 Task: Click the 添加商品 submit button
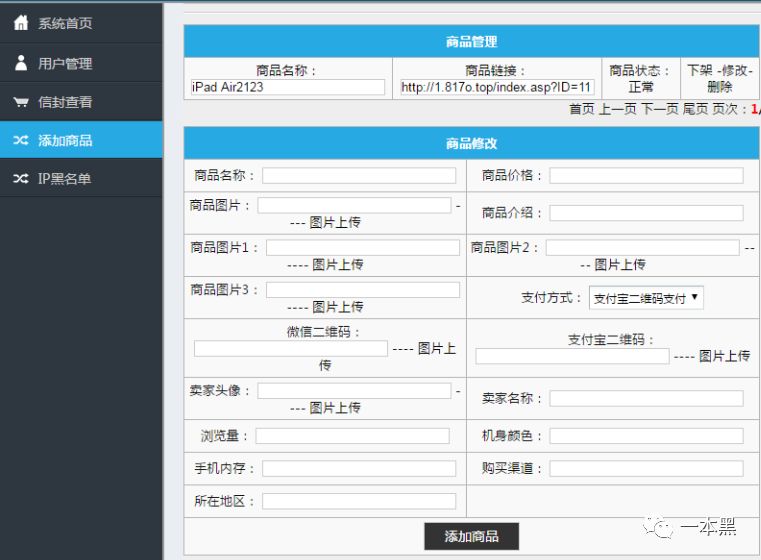pyautogui.click(x=471, y=536)
